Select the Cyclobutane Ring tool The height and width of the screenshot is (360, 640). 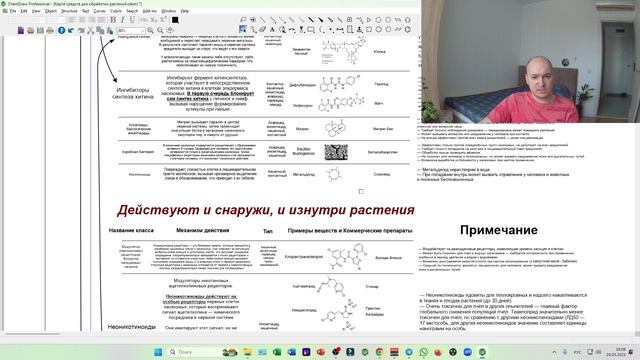(369, 29)
